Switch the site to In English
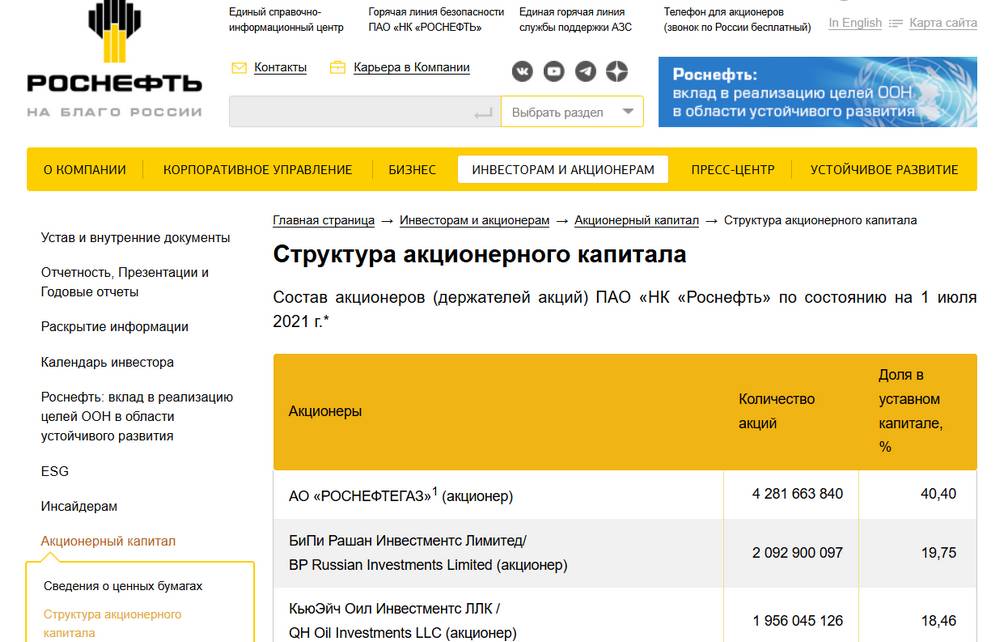 855,23
